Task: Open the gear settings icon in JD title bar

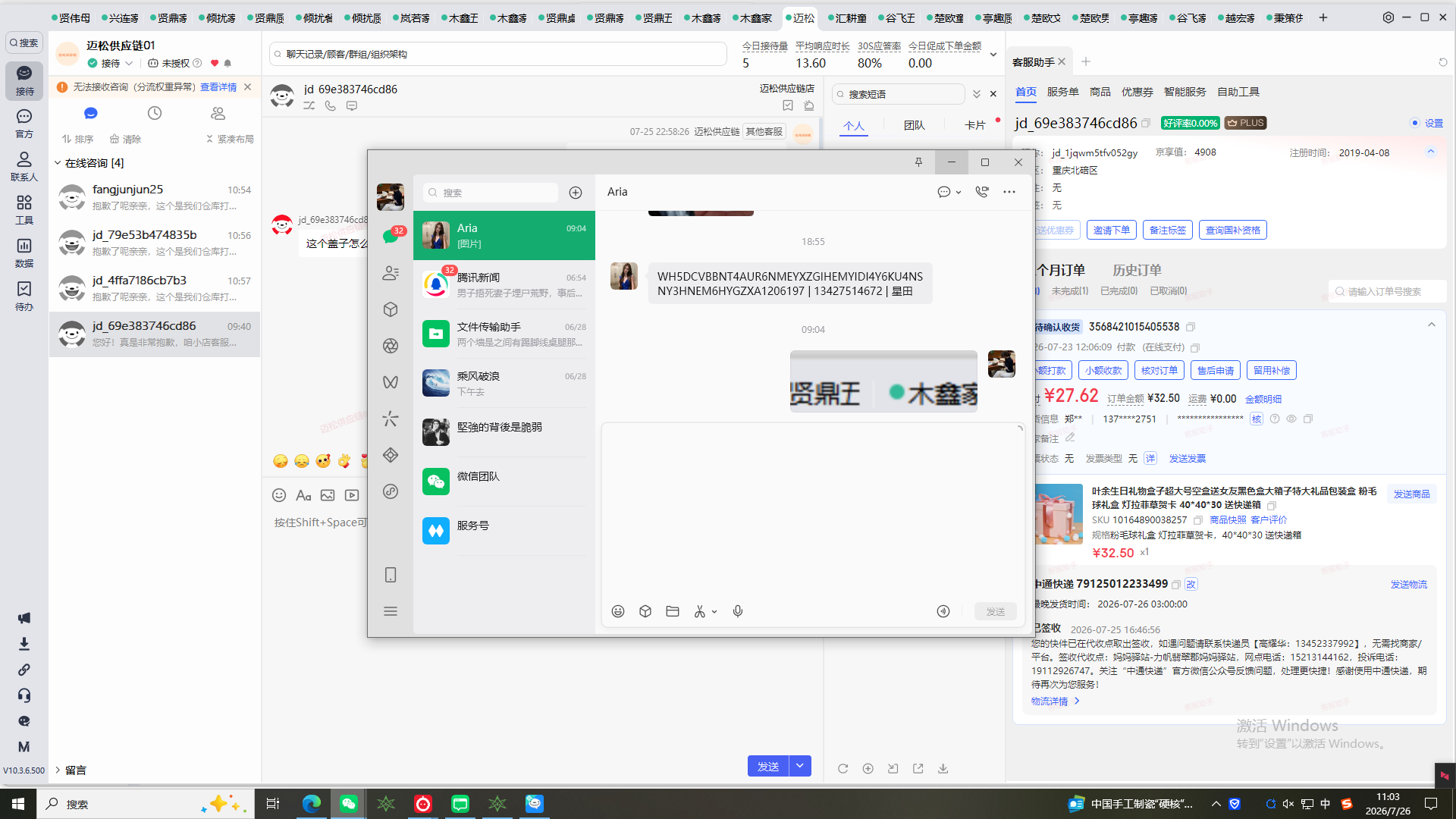Action: (x=1389, y=17)
